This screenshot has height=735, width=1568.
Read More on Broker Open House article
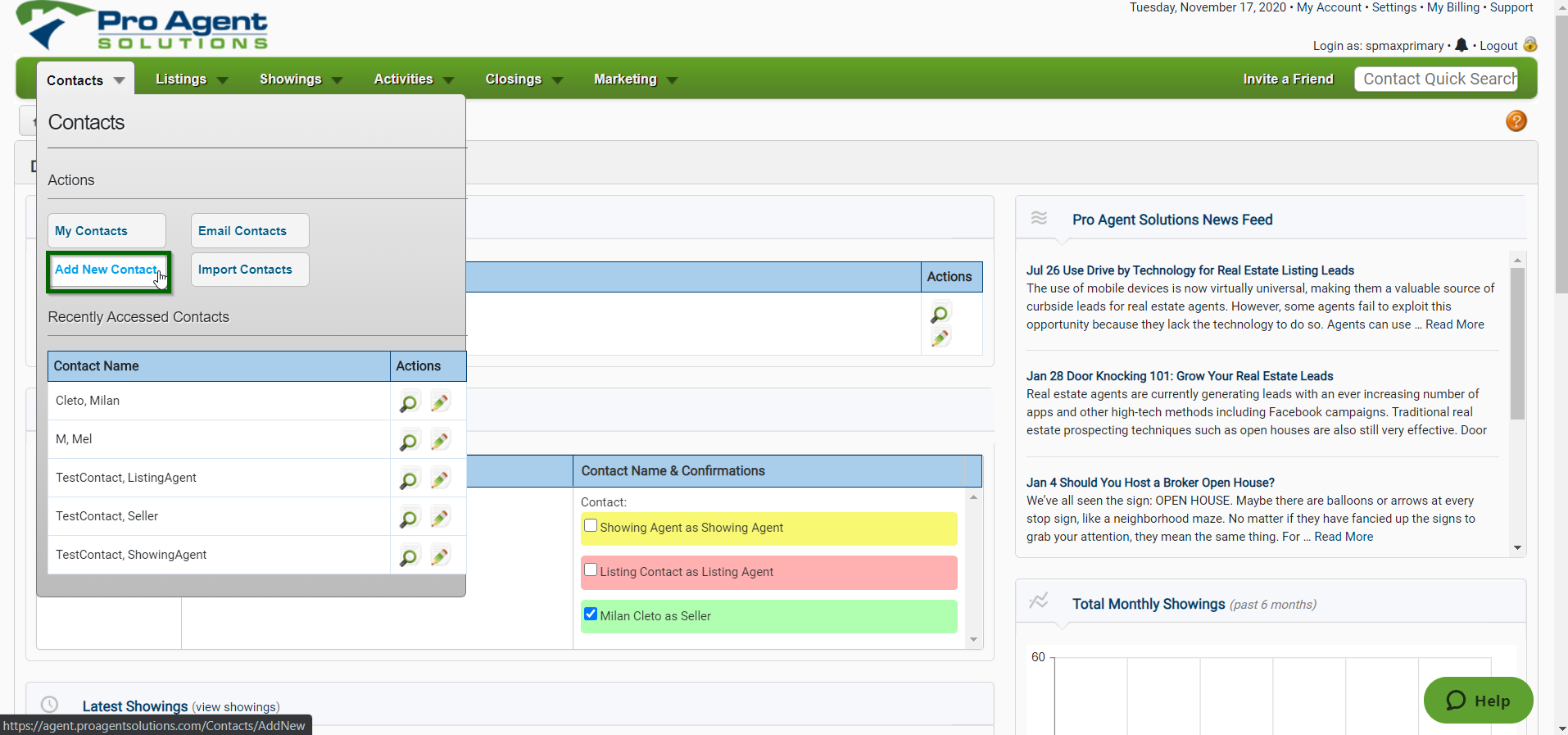pos(1344,537)
